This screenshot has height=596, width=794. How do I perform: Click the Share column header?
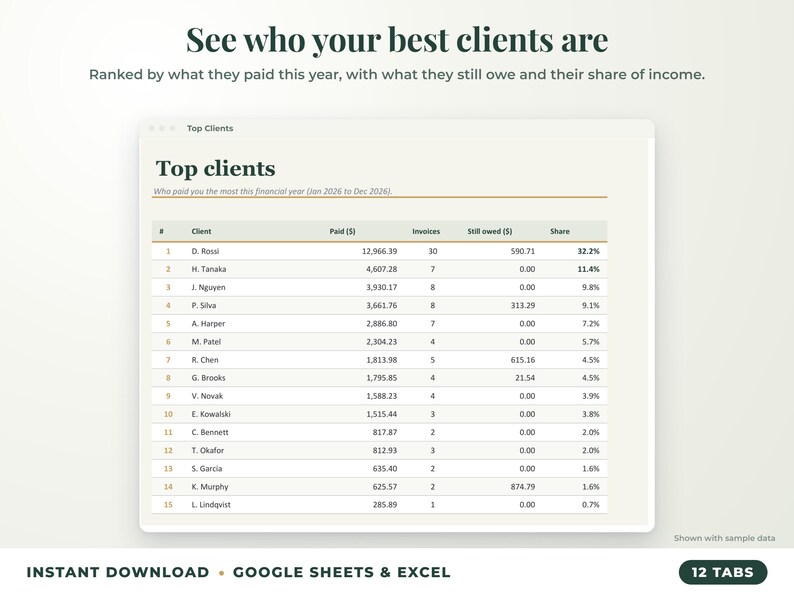[560, 231]
